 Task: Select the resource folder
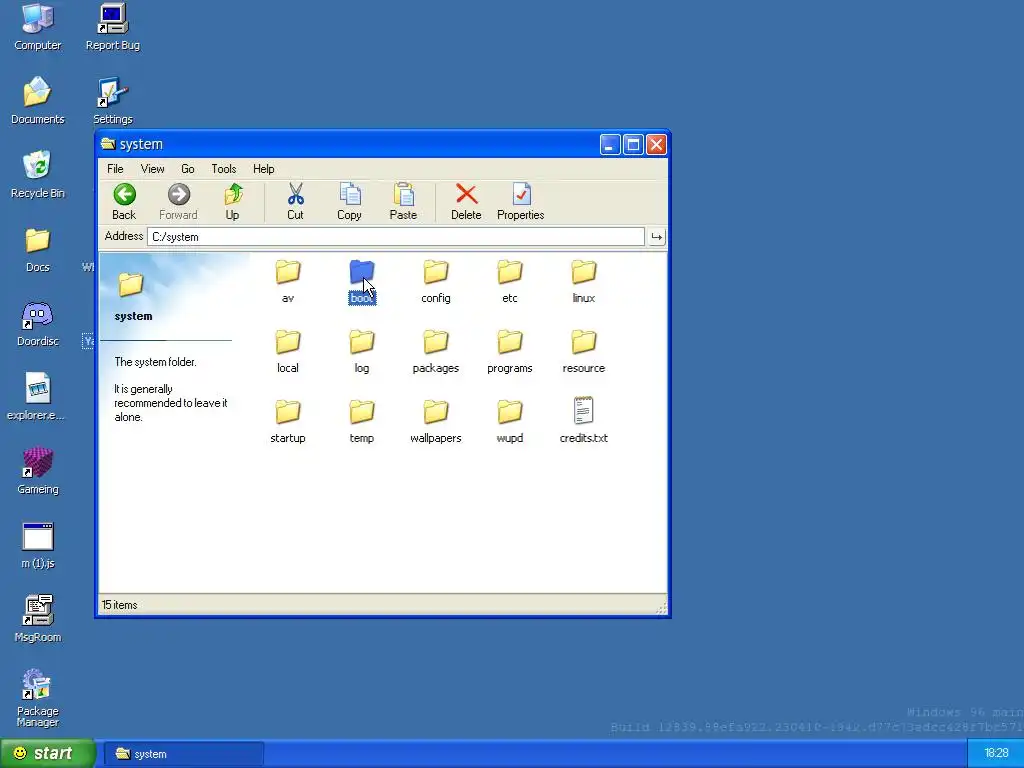coord(584,351)
